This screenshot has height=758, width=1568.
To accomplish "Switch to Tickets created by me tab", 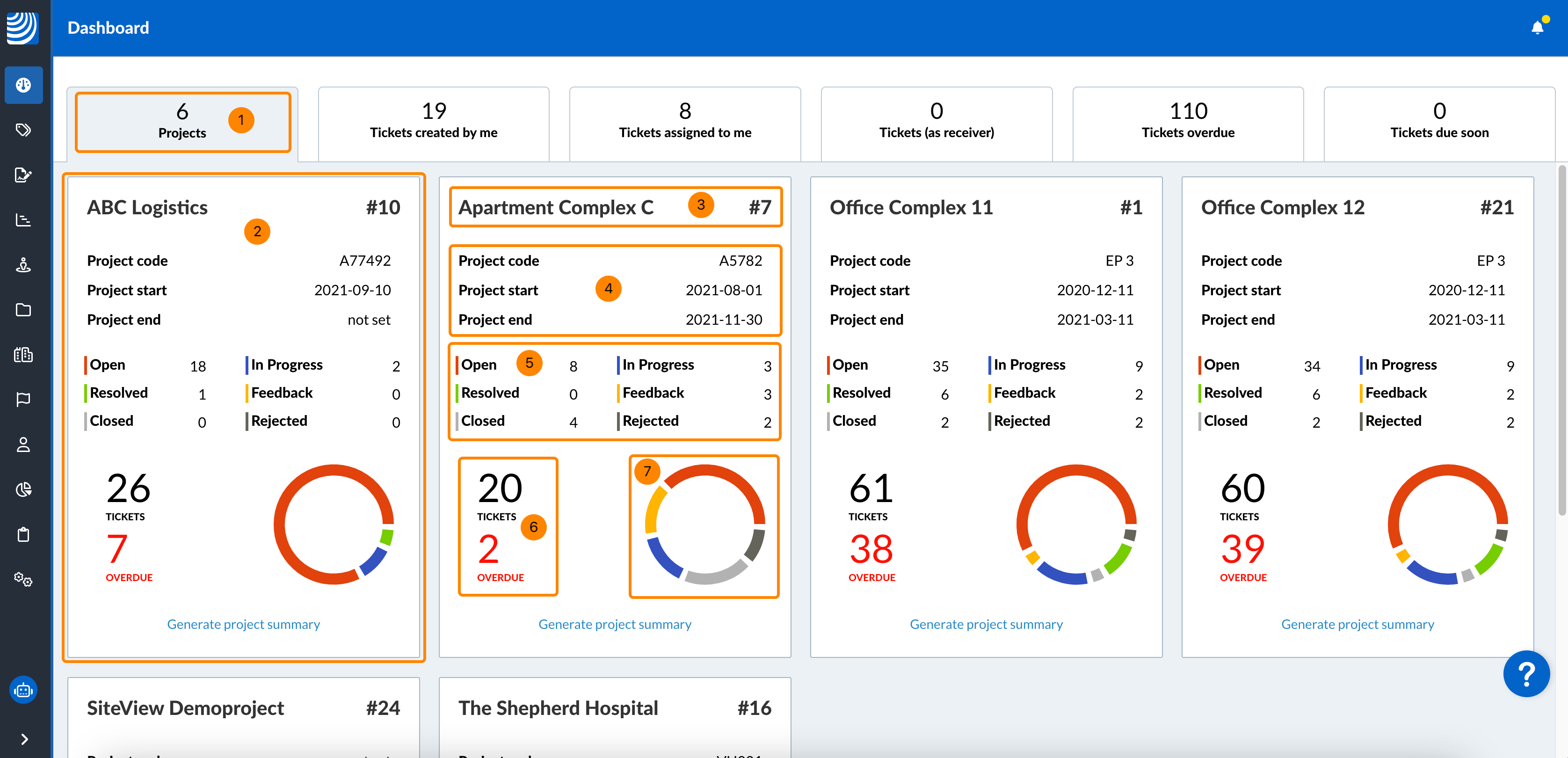I will (433, 122).
